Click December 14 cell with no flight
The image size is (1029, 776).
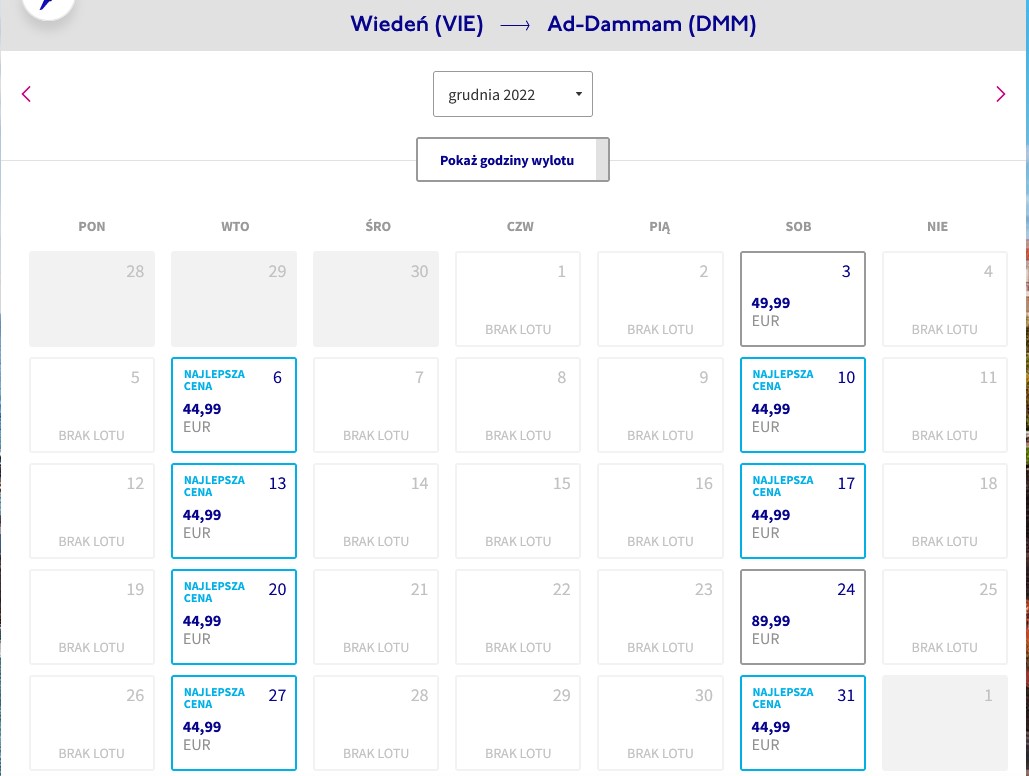[x=376, y=511]
